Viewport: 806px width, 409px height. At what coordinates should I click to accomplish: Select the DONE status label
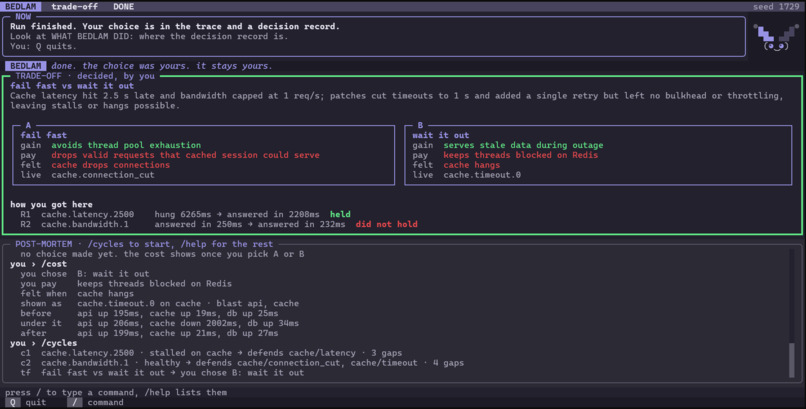click(123, 7)
